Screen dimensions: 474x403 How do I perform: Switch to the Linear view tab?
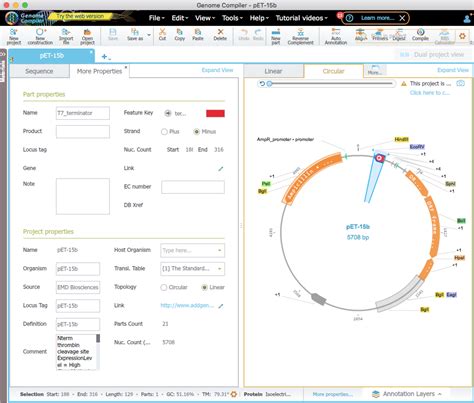(x=273, y=71)
